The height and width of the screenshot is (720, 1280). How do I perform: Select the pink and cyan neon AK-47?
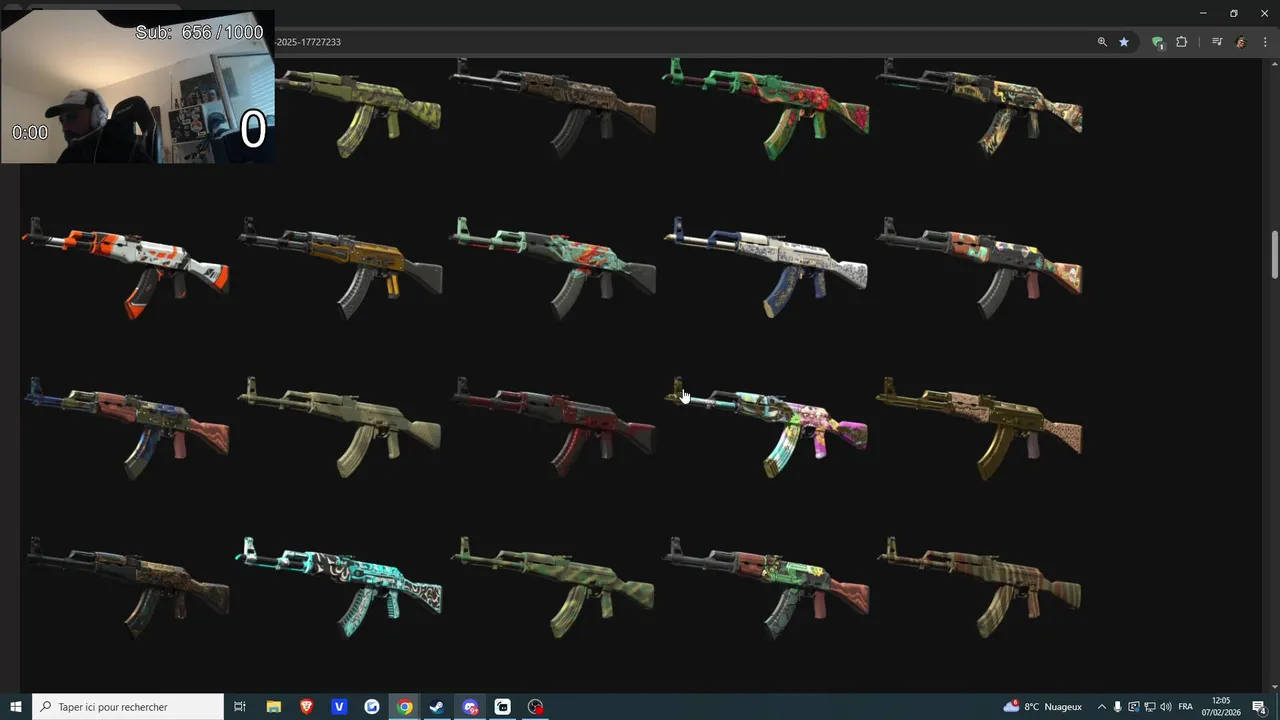pos(767,427)
